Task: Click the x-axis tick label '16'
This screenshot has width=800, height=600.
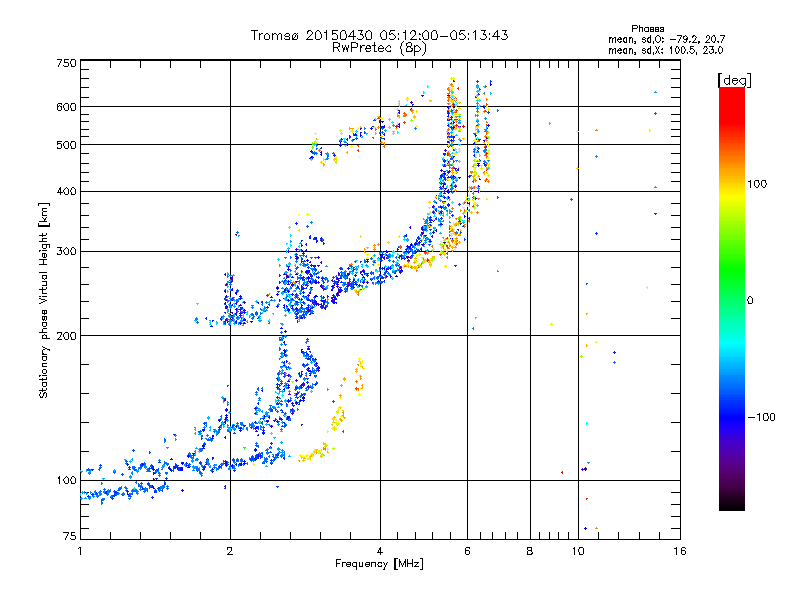Action: pyautogui.click(x=680, y=551)
